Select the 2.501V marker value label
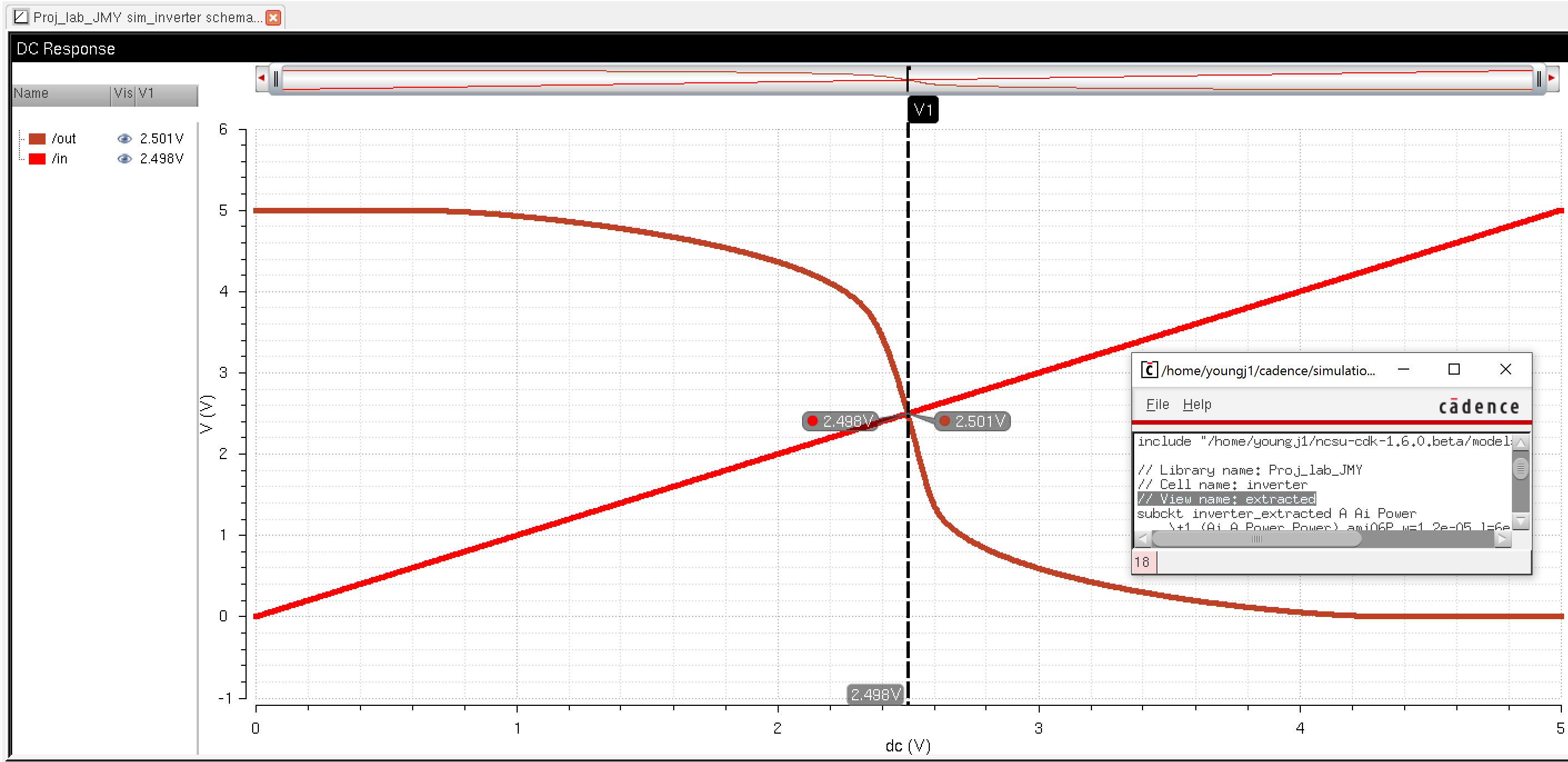1568x762 pixels. click(974, 421)
